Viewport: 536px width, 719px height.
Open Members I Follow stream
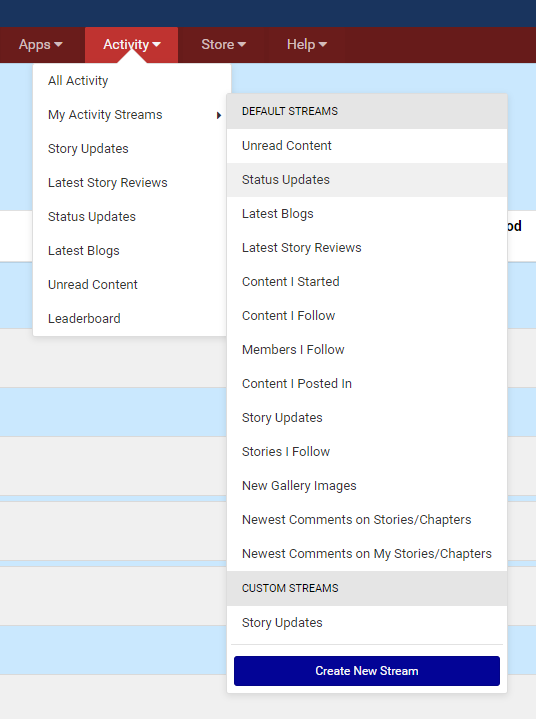pos(367,349)
